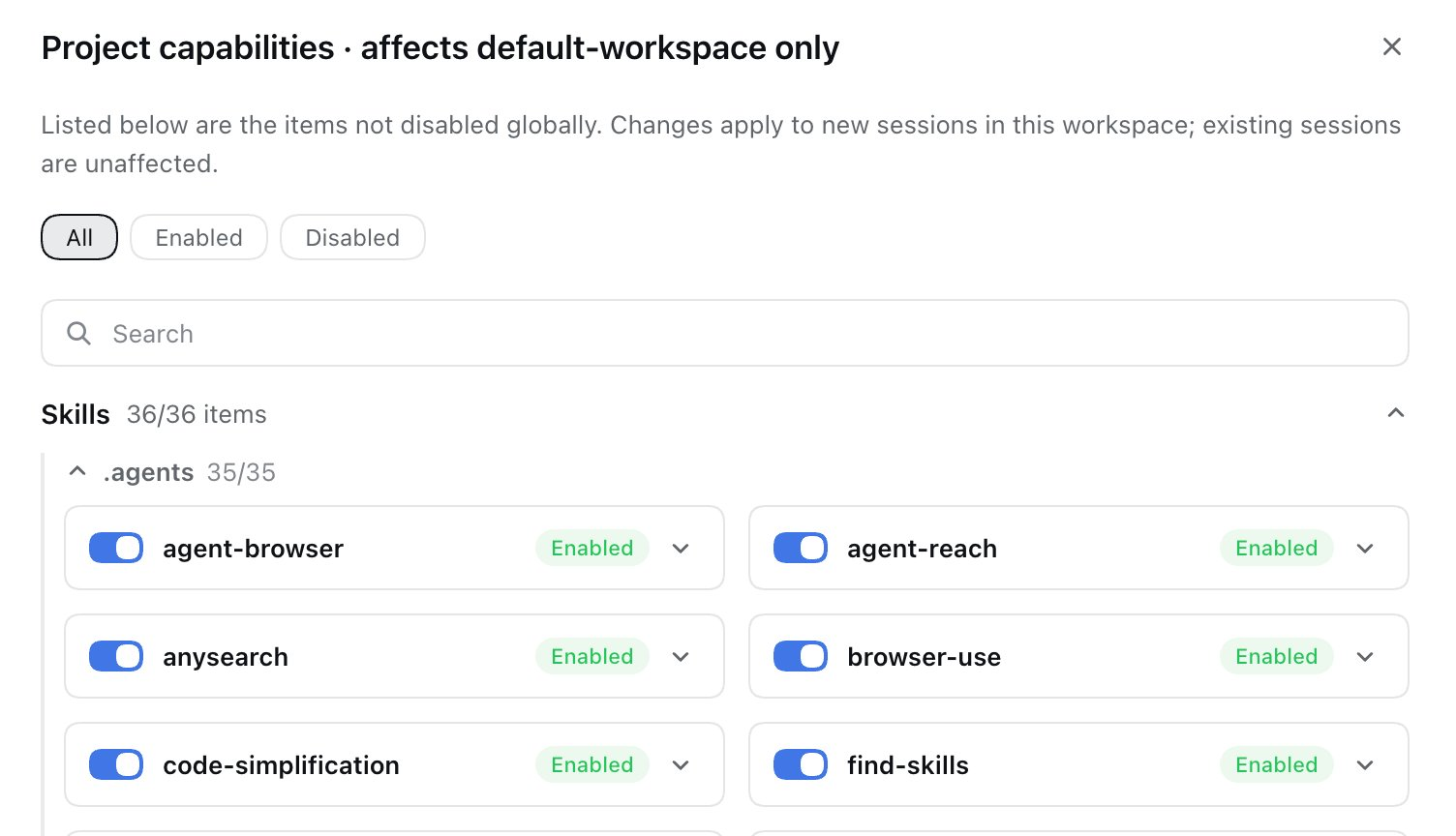Open code-simplification dropdown chevron
This screenshot has width=1456, height=836.
681,765
